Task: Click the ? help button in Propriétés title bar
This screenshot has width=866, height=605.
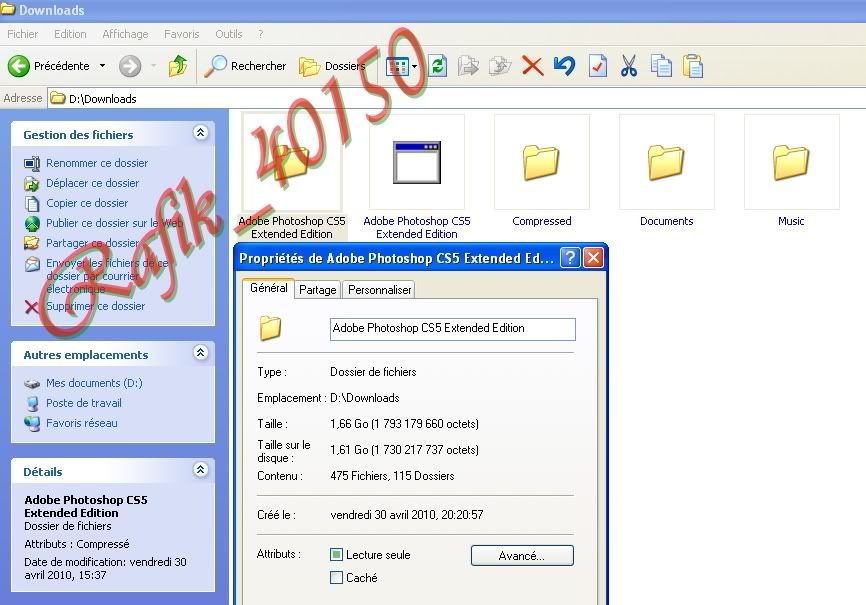Action: click(x=570, y=257)
